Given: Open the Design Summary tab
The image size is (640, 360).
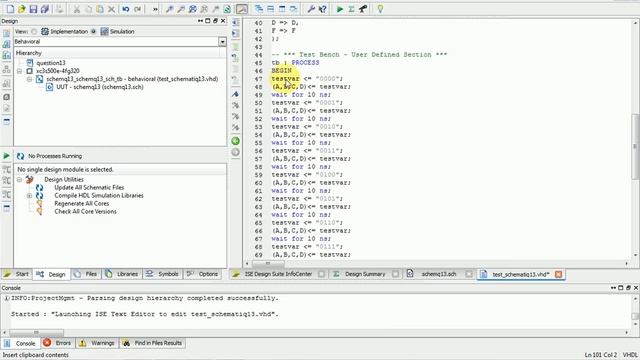Looking at the screenshot, I should click(x=365, y=274).
